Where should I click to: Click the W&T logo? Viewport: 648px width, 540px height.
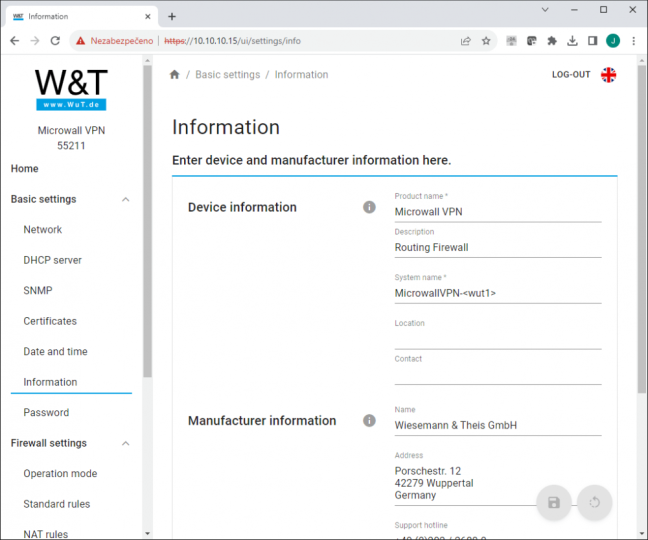click(x=71, y=90)
